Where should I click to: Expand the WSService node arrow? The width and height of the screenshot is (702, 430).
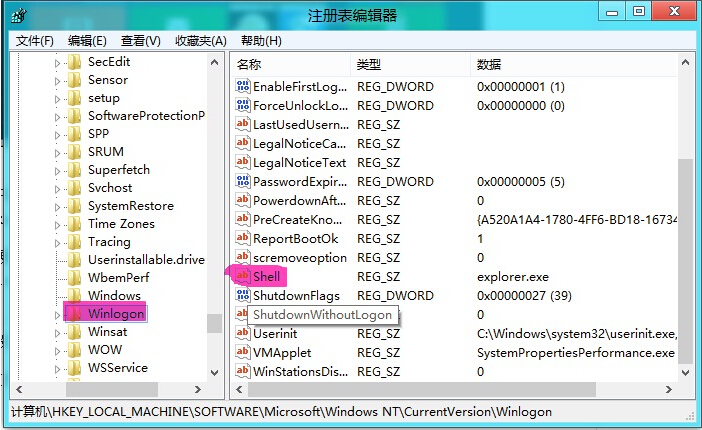(x=57, y=369)
